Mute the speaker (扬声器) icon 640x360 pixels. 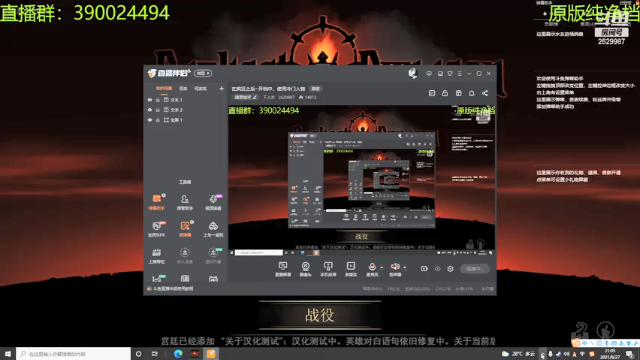[x=395, y=267]
